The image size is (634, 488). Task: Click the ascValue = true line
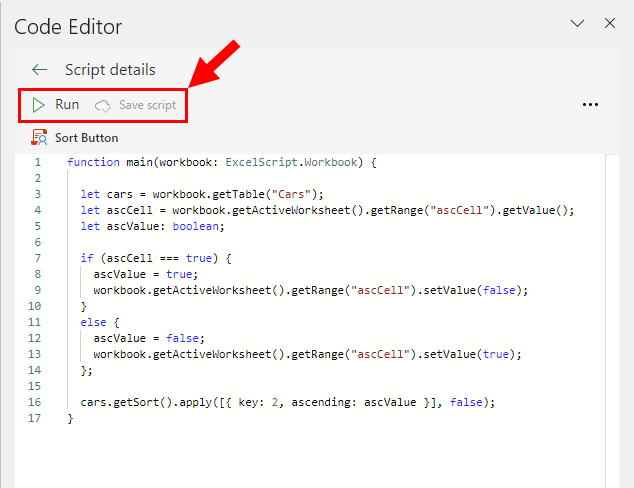(146, 274)
